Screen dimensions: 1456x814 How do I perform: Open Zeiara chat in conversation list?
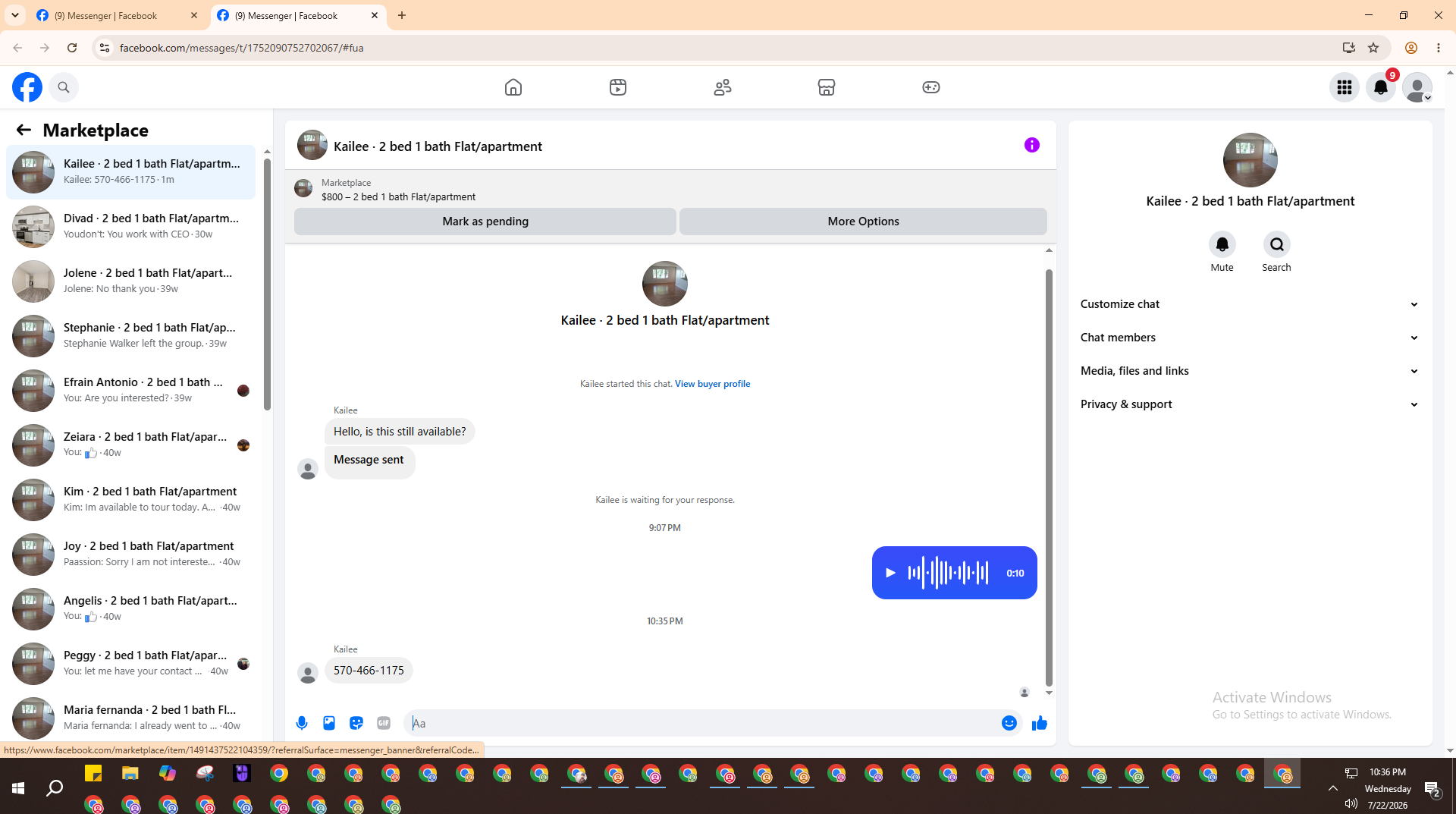130,445
